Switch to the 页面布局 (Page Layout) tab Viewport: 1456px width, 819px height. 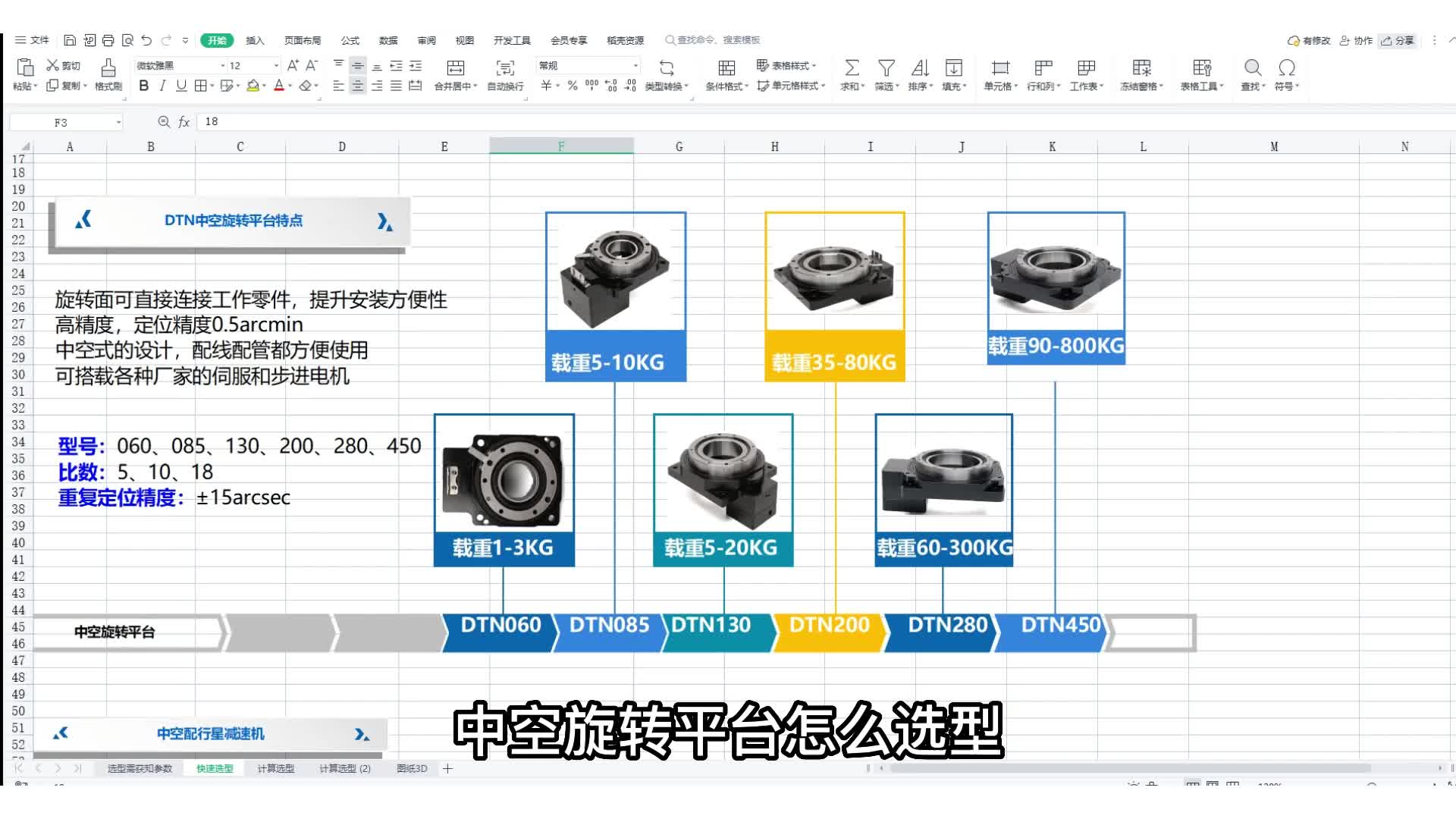[303, 40]
